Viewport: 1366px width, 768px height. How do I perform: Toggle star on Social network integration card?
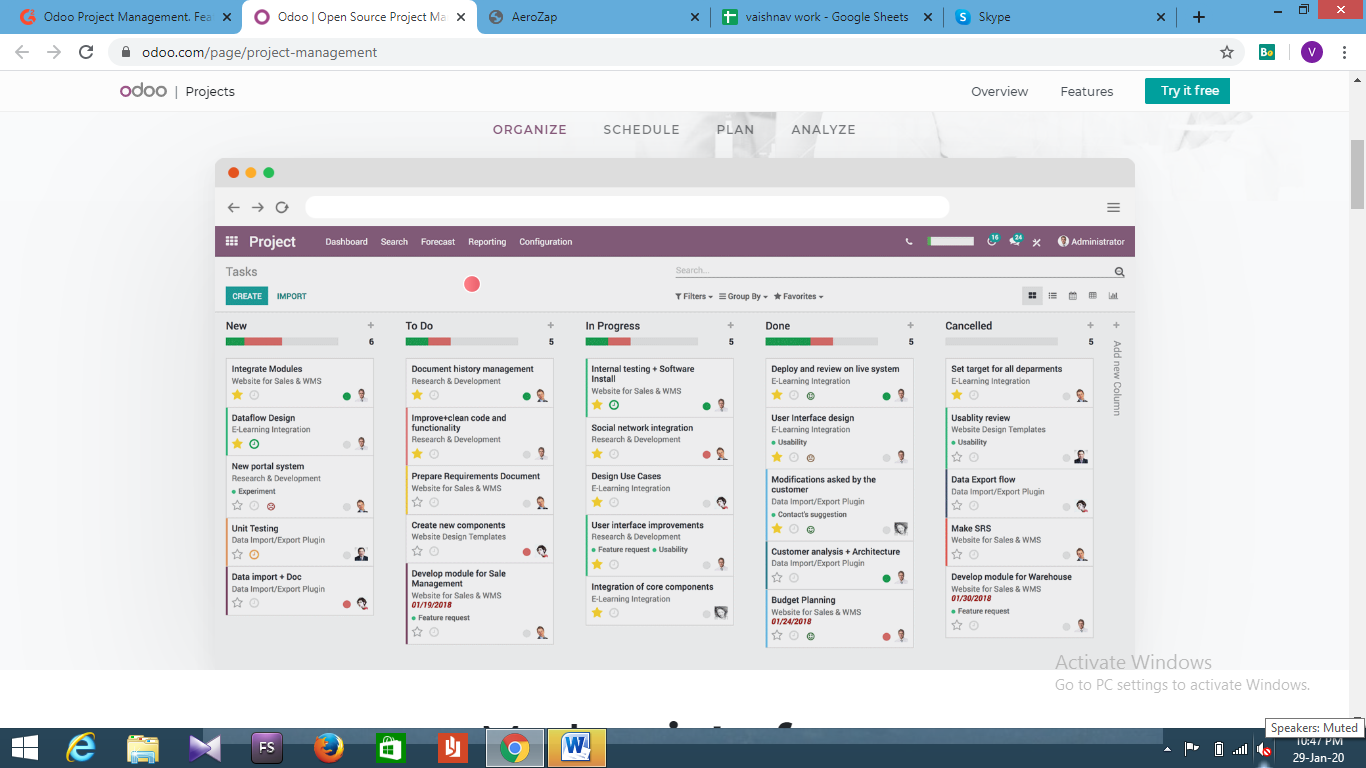(x=597, y=453)
